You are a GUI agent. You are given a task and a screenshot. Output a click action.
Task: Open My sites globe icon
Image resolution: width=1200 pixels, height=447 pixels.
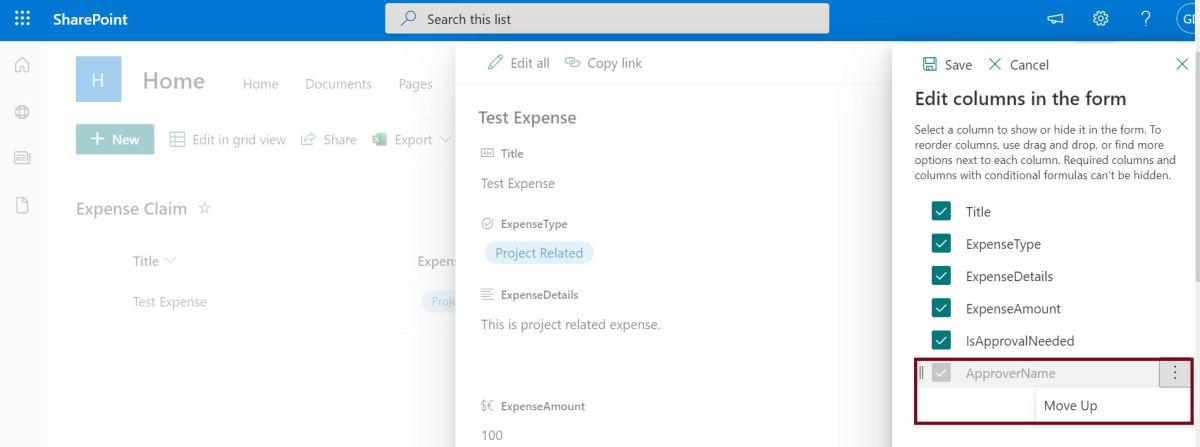click(22, 112)
